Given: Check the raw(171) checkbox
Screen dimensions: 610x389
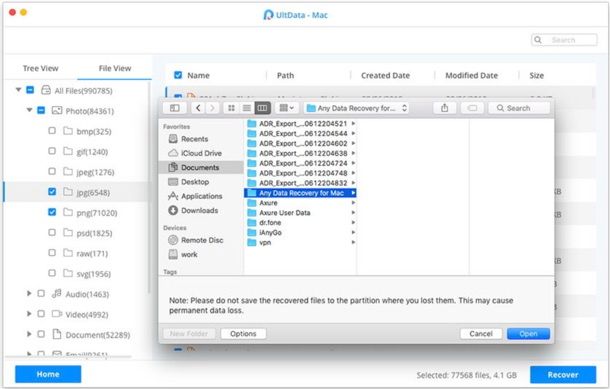Looking at the screenshot, I should tap(52, 253).
